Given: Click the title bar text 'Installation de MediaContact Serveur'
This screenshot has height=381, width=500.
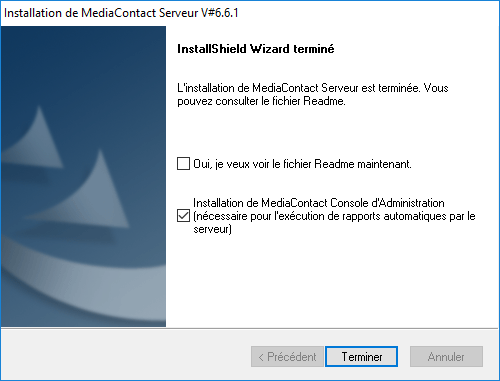Looking at the screenshot, I should pyautogui.click(x=101, y=13).
